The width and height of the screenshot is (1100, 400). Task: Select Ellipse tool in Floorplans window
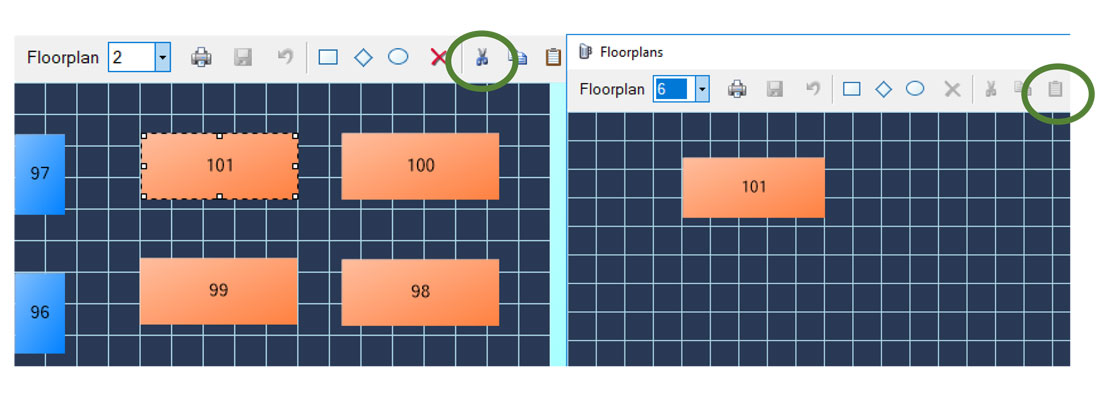915,88
